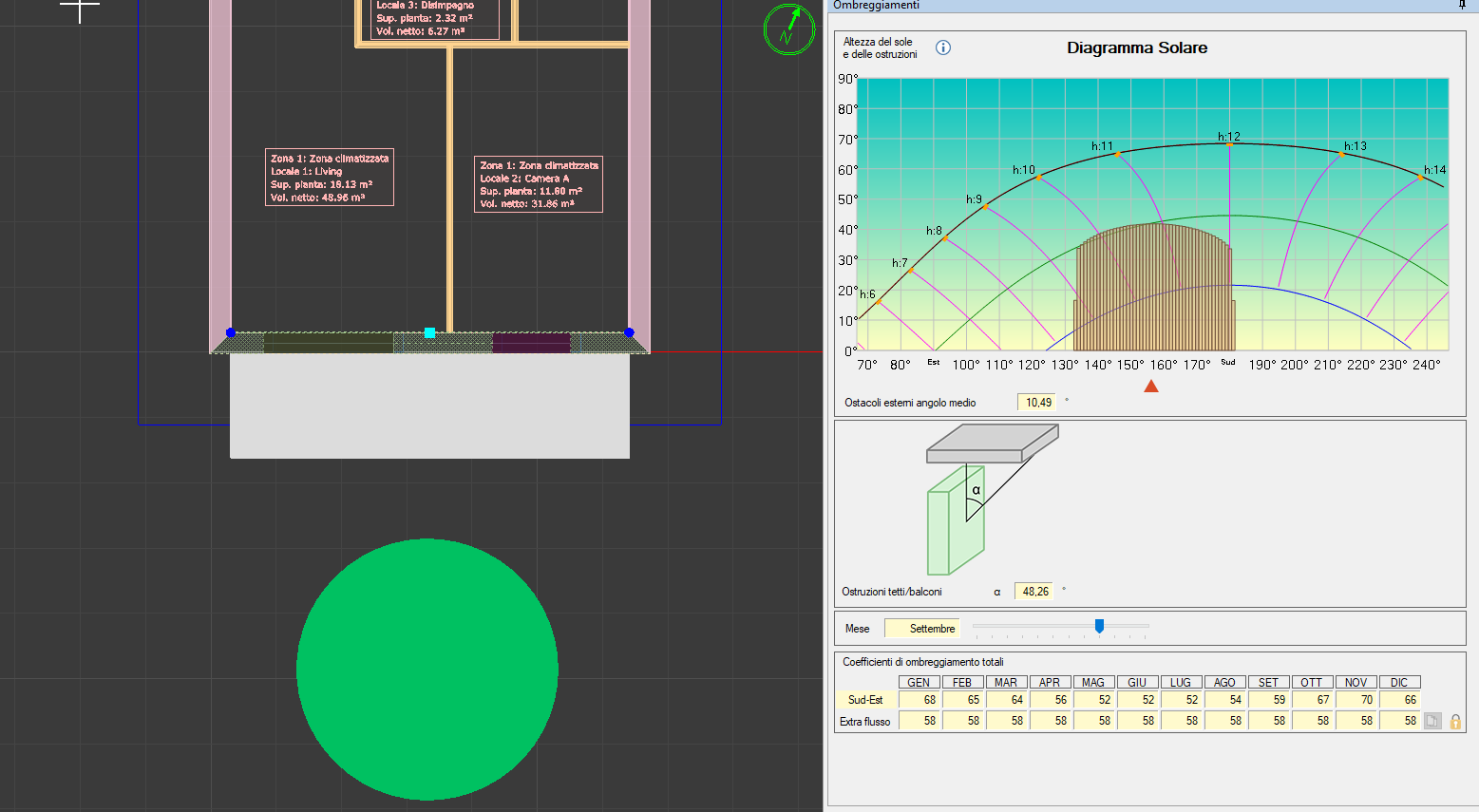Click the brown obstruction profile in solar diagram
1479x812 pixels.
1154,288
